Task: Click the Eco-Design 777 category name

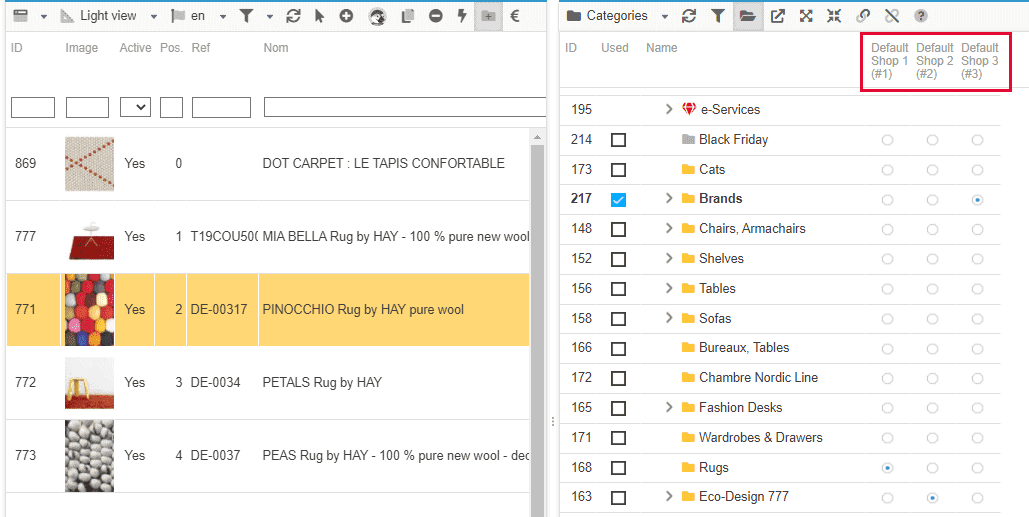Action: (x=744, y=497)
